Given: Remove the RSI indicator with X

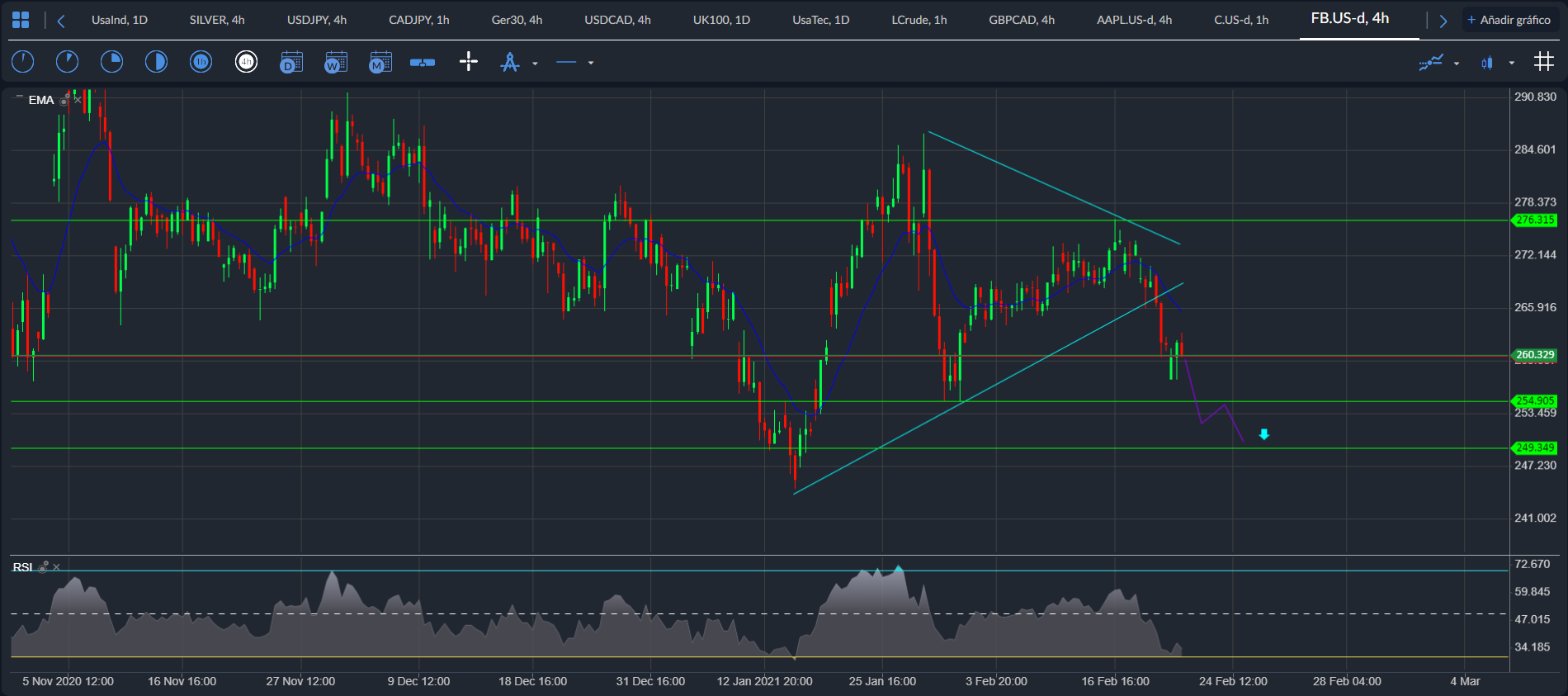Looking at the screenshot, I should point(56,567).
